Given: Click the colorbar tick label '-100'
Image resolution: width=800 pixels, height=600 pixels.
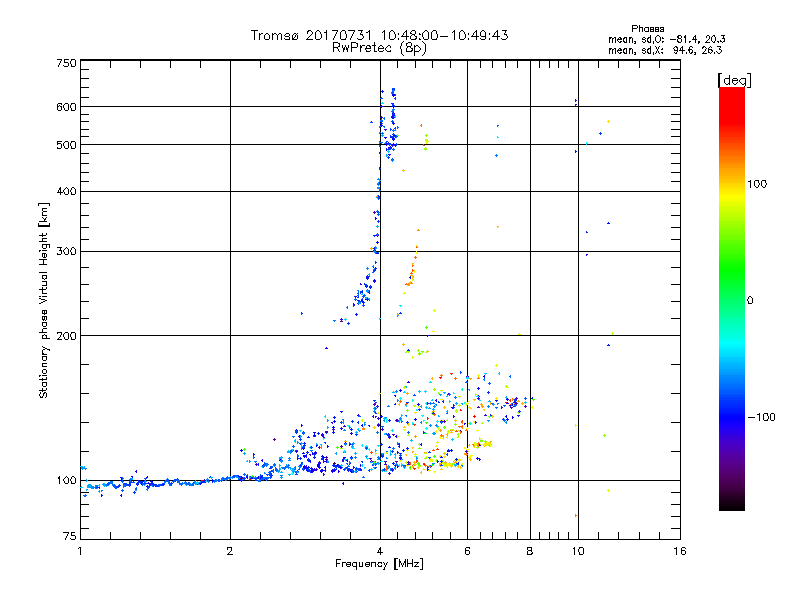Looking at the screenshot, I should point(761,417).
